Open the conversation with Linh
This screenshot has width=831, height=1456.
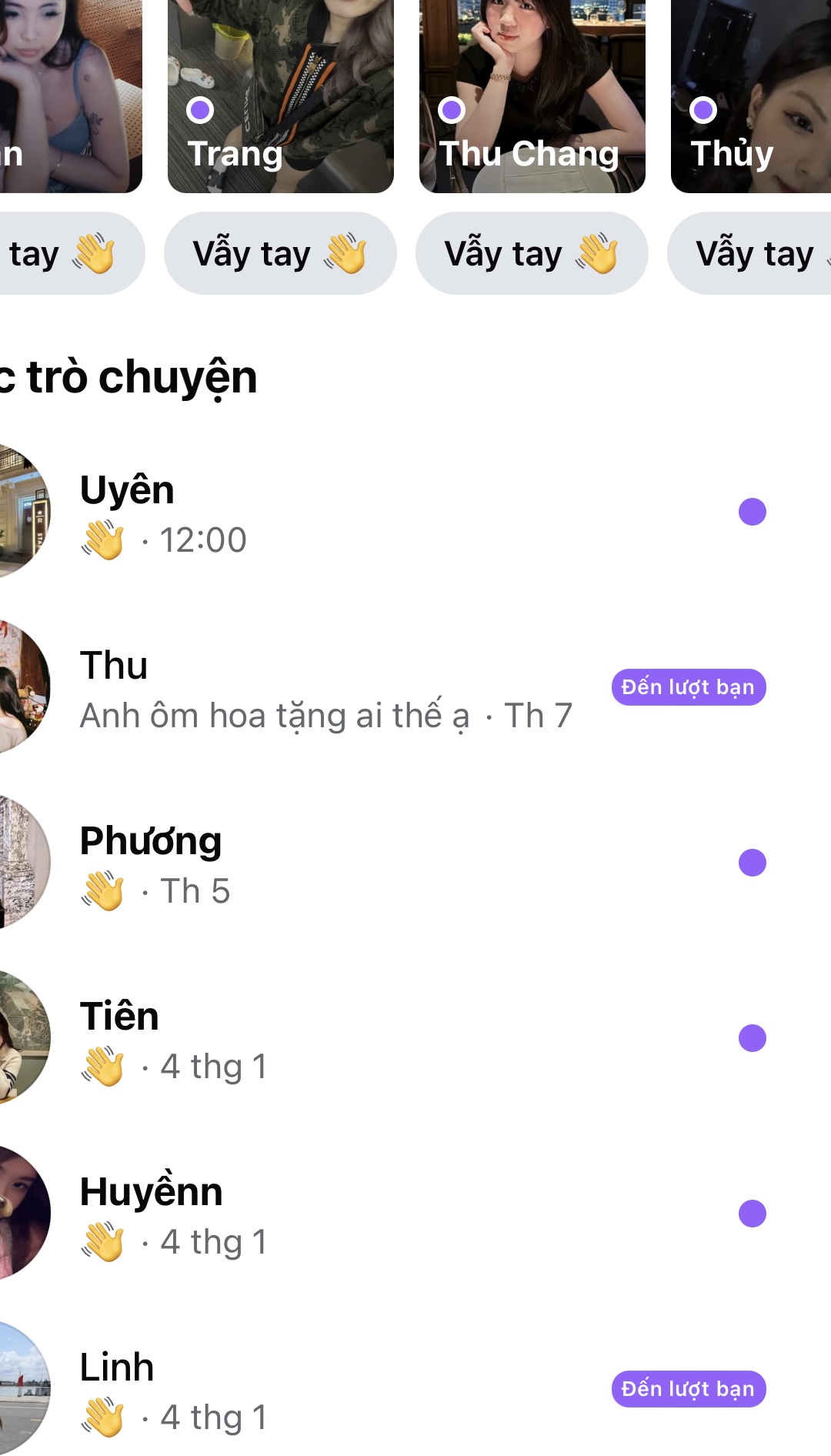click(x=415, y=1389)
